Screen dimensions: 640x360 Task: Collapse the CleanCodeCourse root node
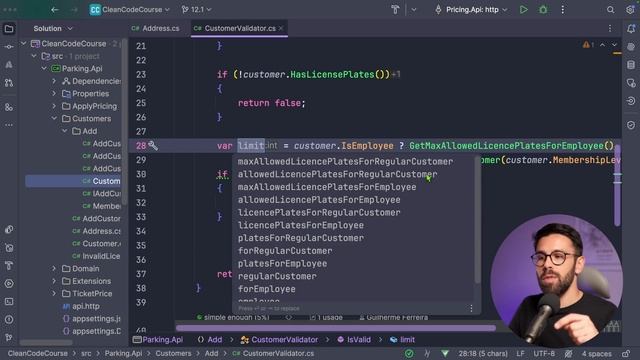[x=24, y=43]
